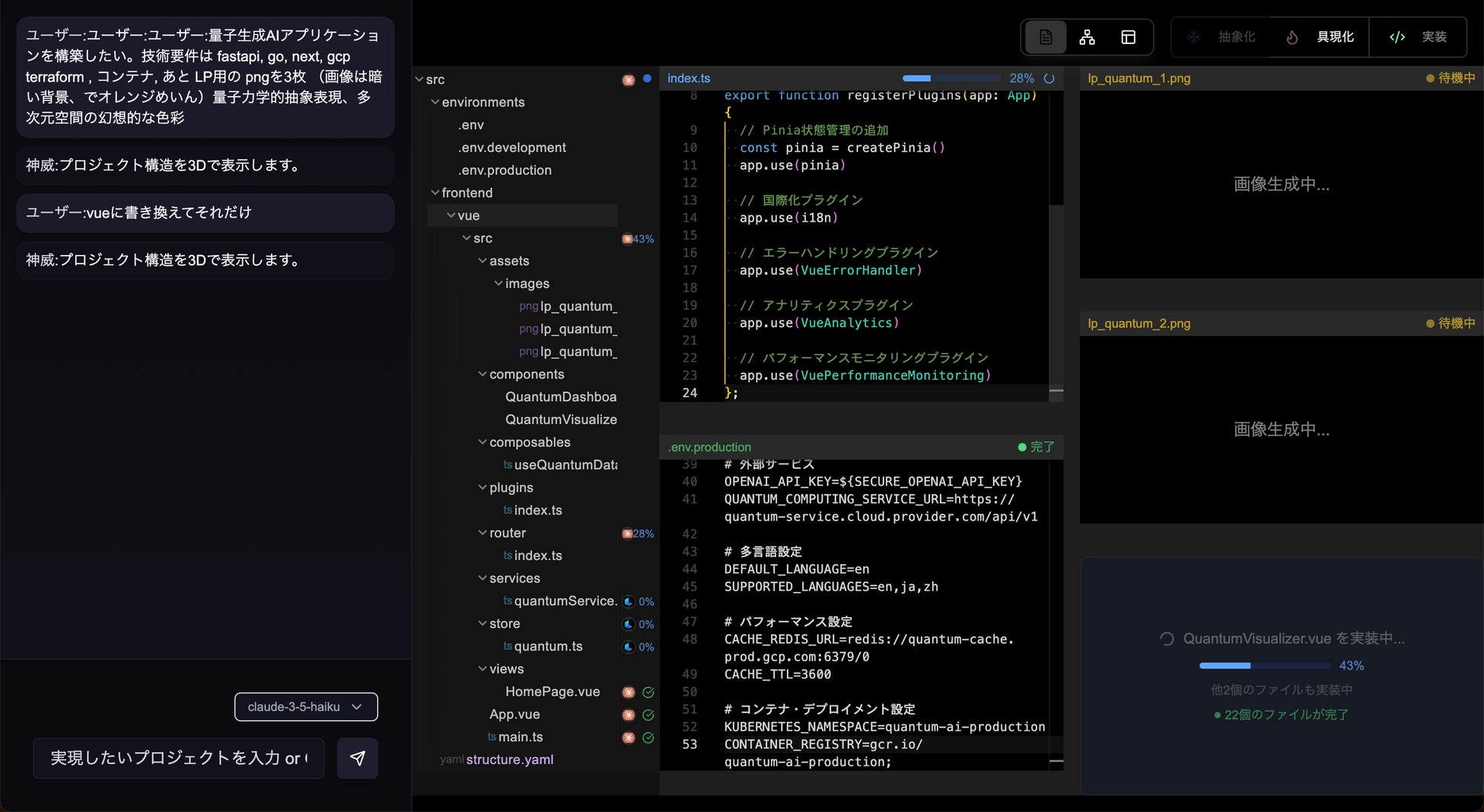Open the claude-3-5-haiku model dropdown
Viewport: 1484px width, 812px height.
click(x=306, y=707)
